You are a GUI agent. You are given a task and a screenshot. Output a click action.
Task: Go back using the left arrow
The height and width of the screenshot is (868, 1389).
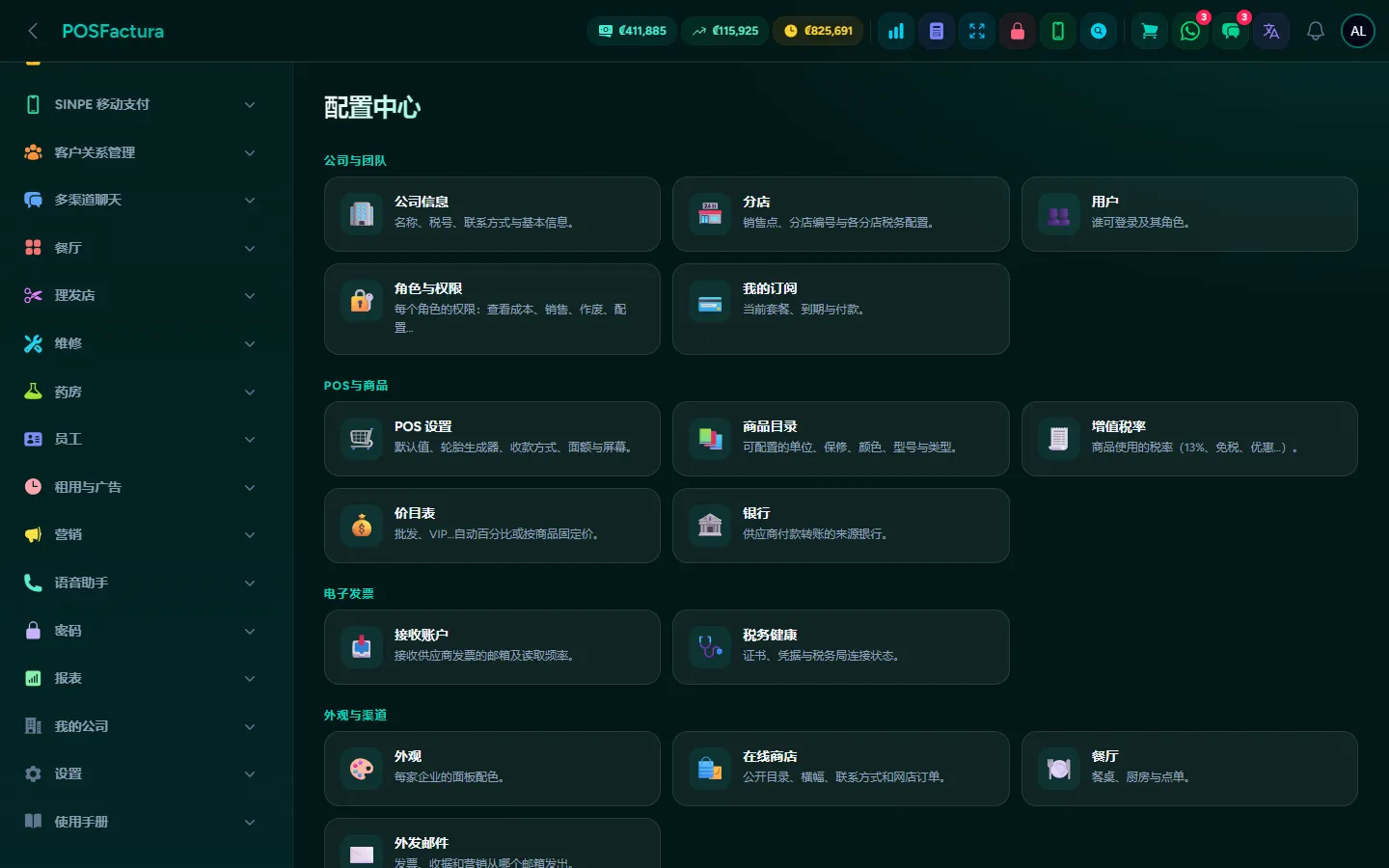click(x=33, y=31)
